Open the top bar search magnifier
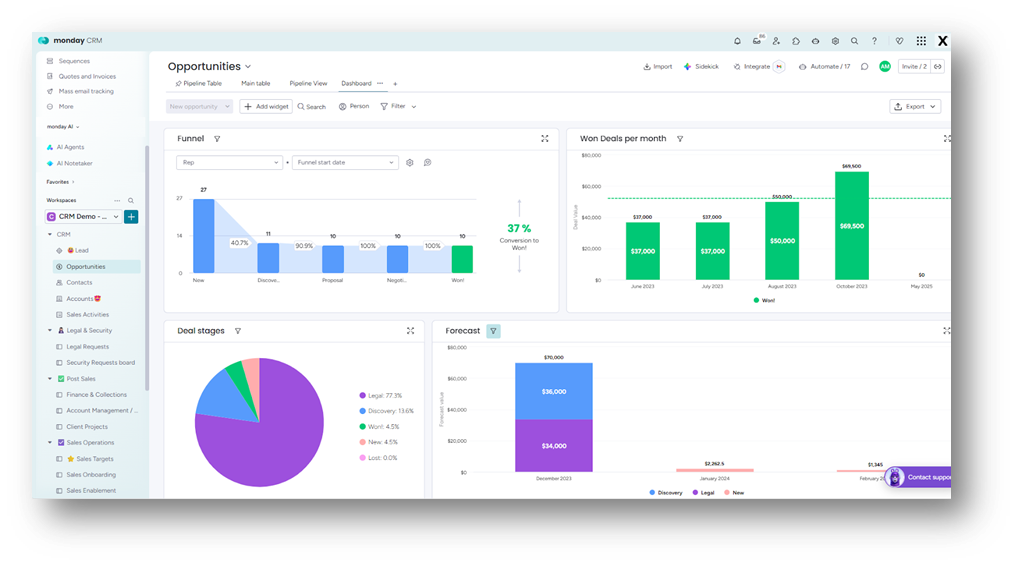Viewport: 1016px width, 564px height. [x=855, y=41]
